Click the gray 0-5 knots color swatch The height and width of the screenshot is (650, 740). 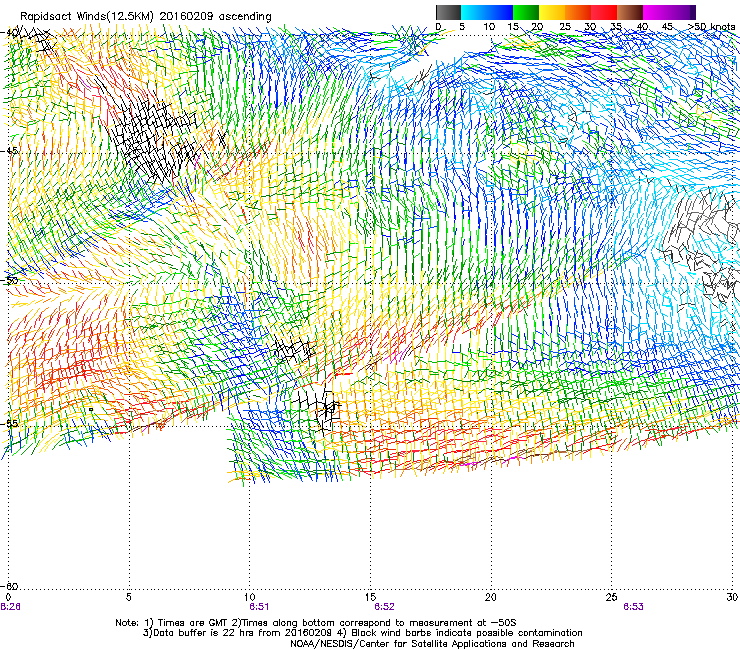(x=448, y=12)
